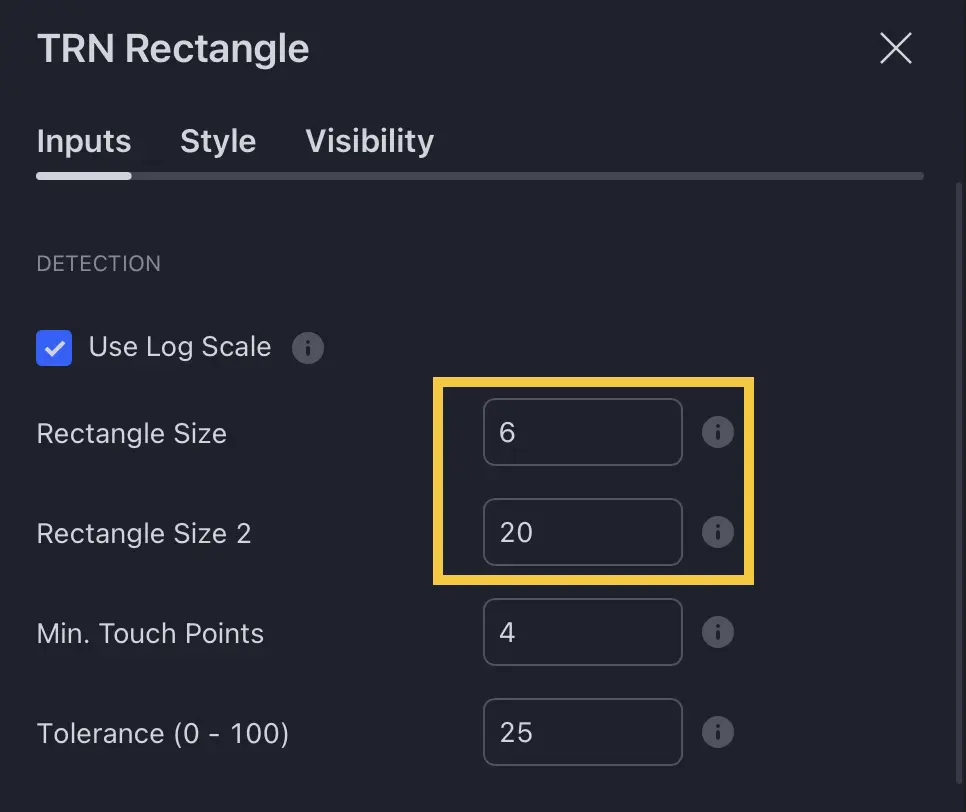Click the info circle beside the value 6
The width and height of the screenshot is (966, 812).
(x=718, y=432)
